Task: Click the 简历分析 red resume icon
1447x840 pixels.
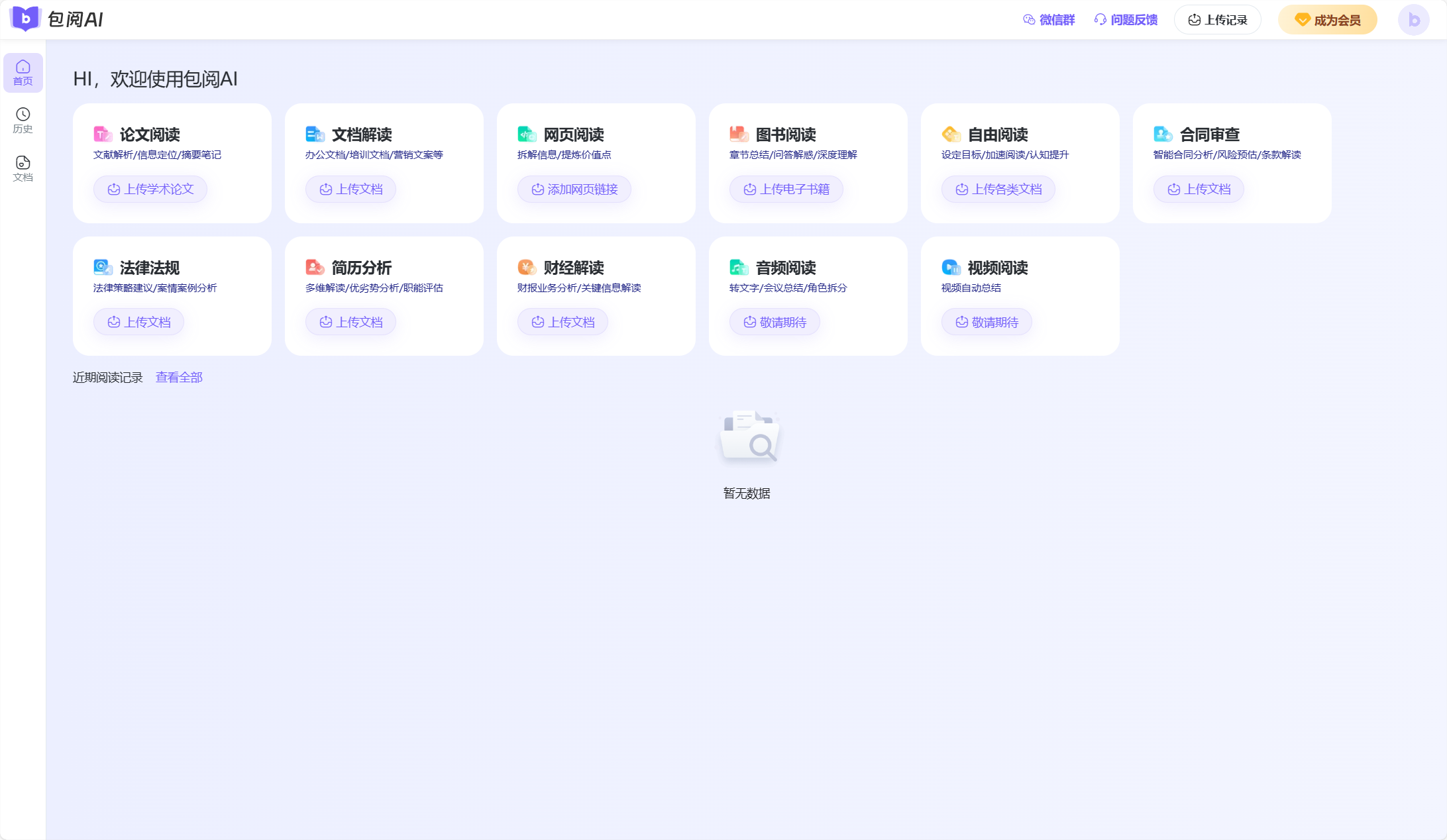Action: click(x=315, y=268)
